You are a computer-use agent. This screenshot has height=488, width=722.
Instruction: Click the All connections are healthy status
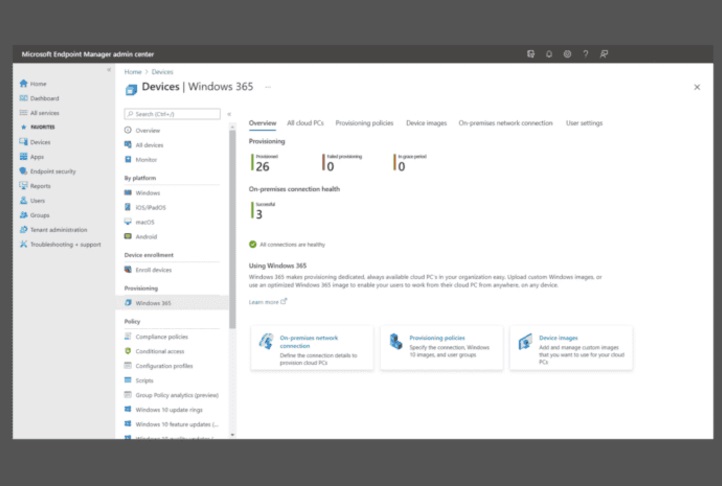(x=287, y=244)
